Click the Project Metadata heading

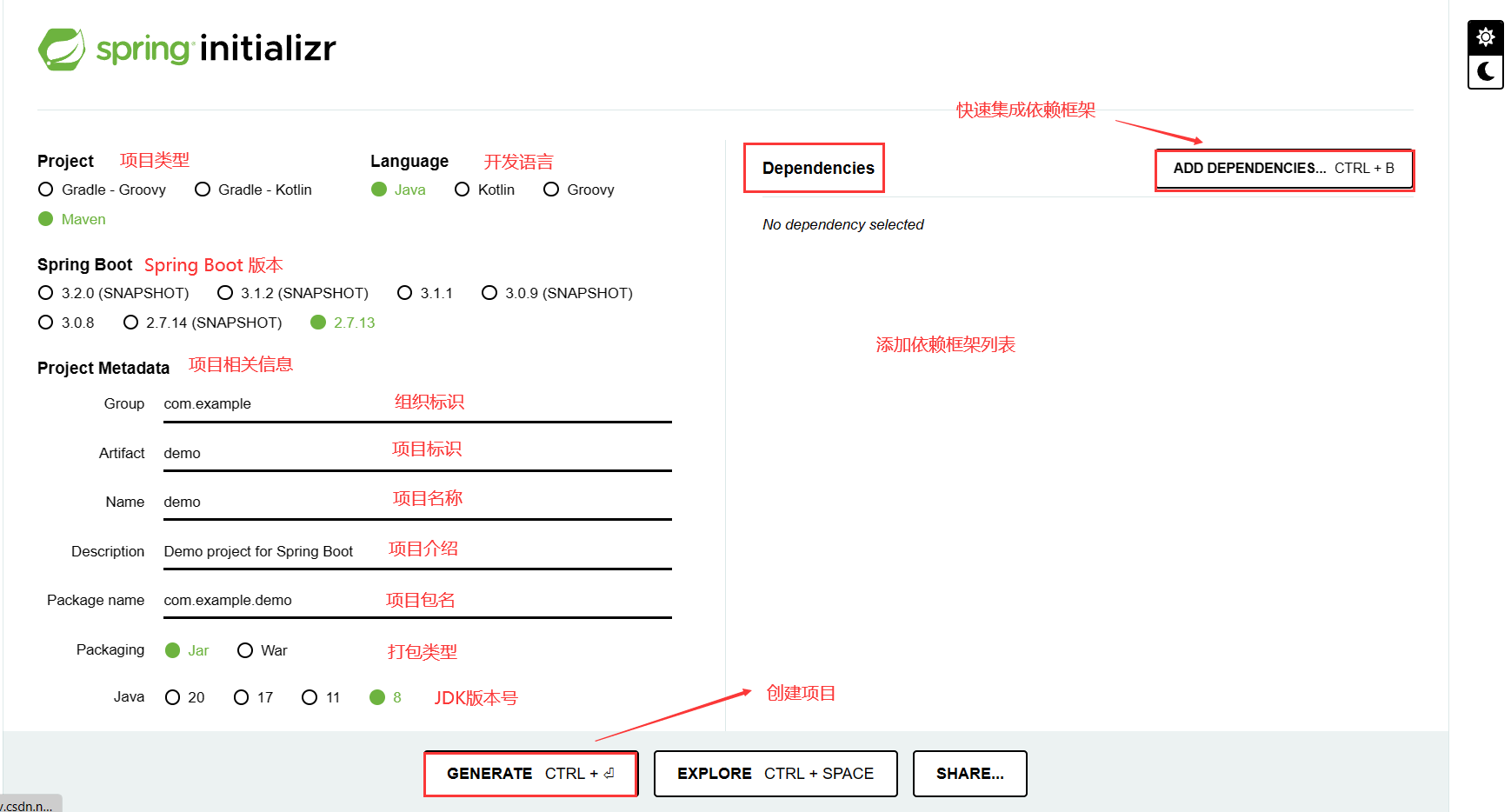pos(103,368)
